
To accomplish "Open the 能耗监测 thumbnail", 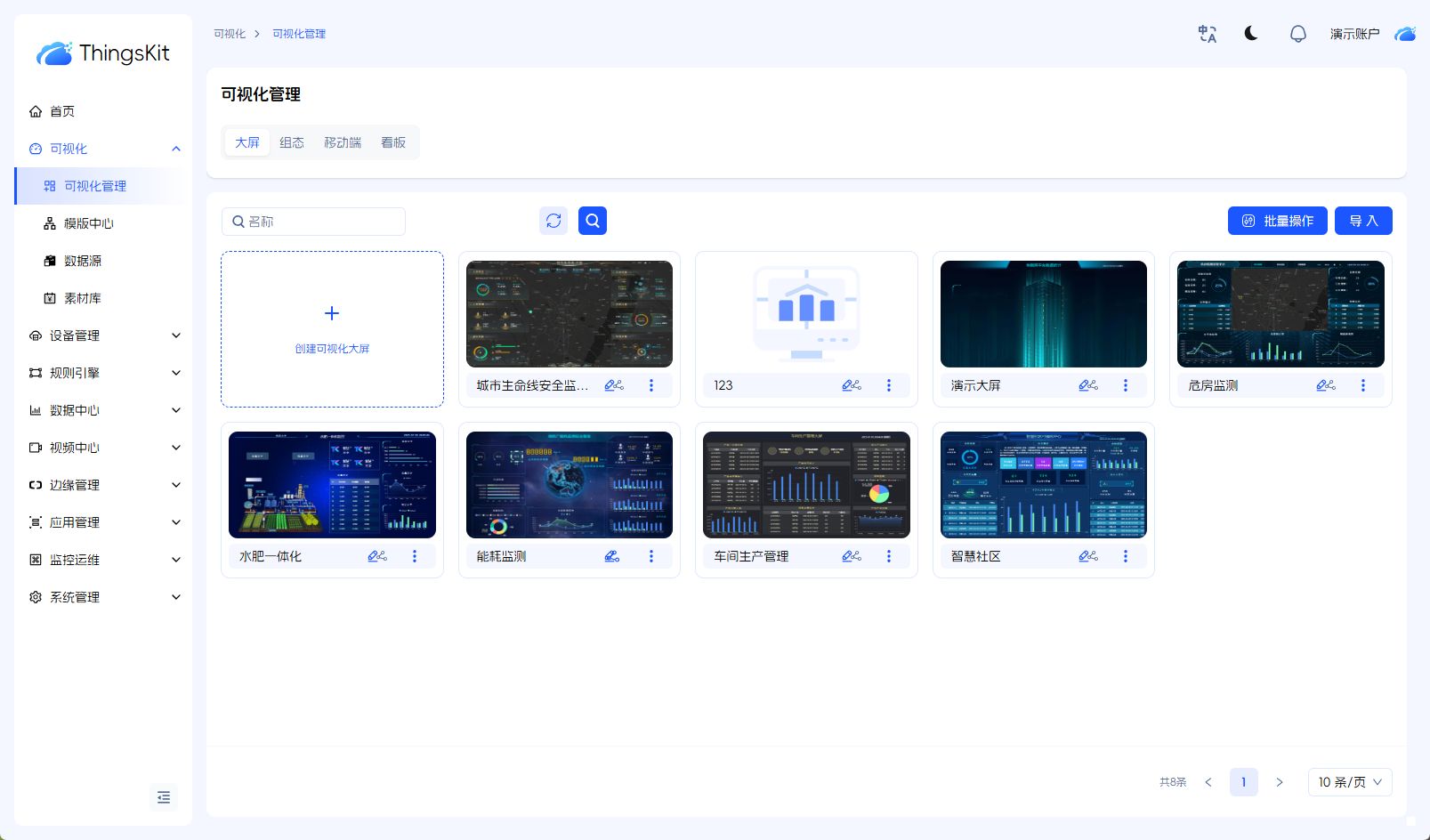I will coord(570,485).
